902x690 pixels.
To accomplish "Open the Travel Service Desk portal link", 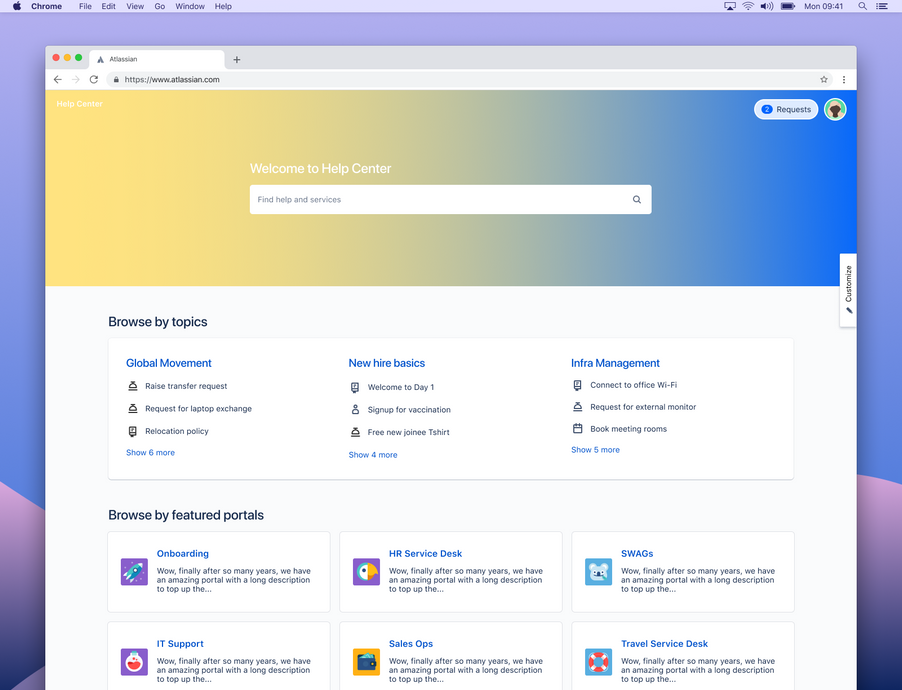I will click(664, 643).
